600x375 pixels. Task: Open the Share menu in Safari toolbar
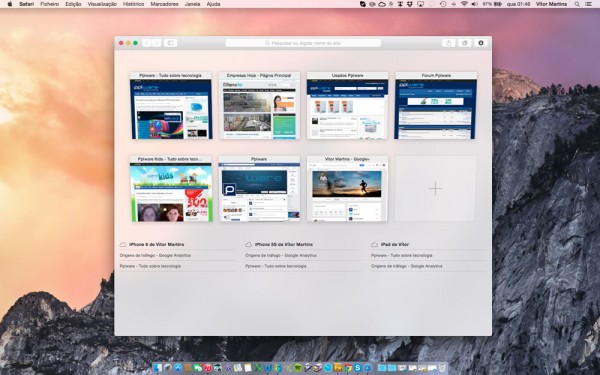pos(449,43)
